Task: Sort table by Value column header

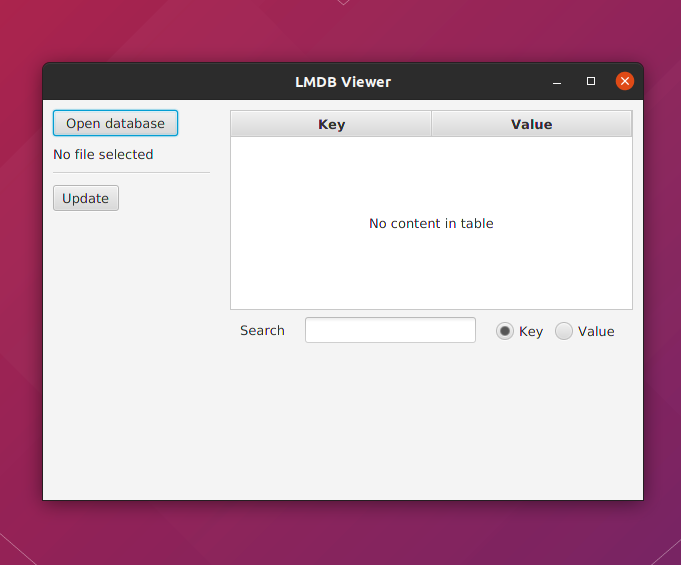Action: tap(532, 124)
